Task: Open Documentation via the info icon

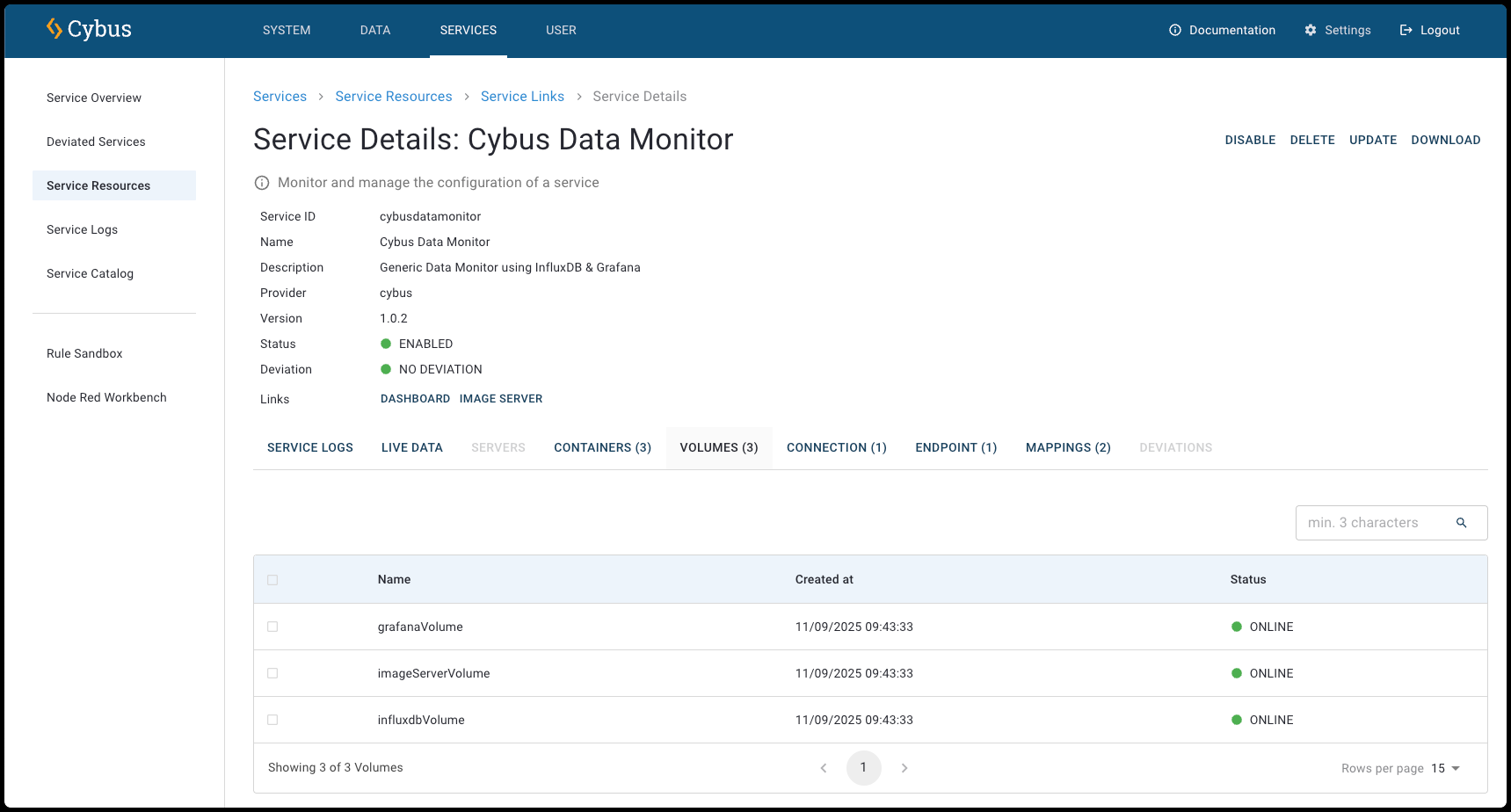Action: pyautogui.click(x=1174, y=30)
